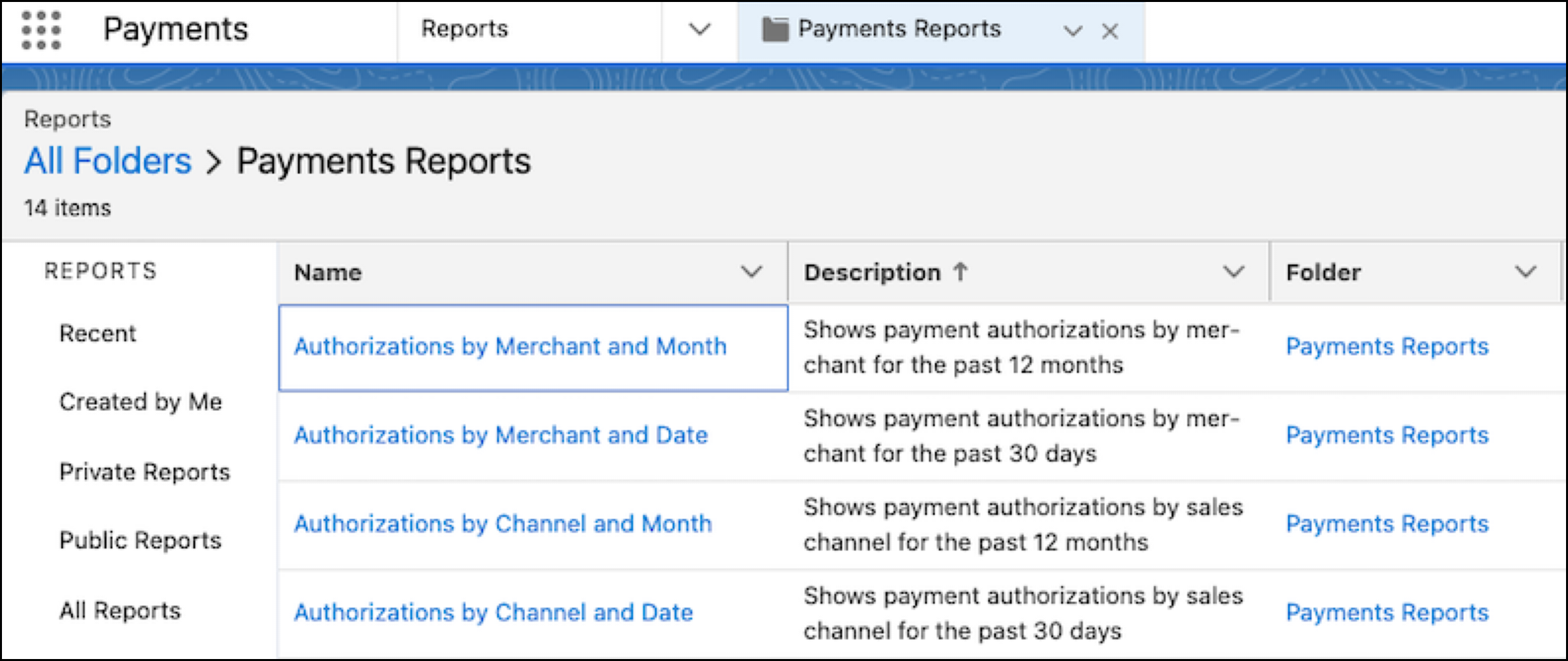The image size is (1568, 661).
Task: Switch to the Reports tab
Action: tap(464, 29)
